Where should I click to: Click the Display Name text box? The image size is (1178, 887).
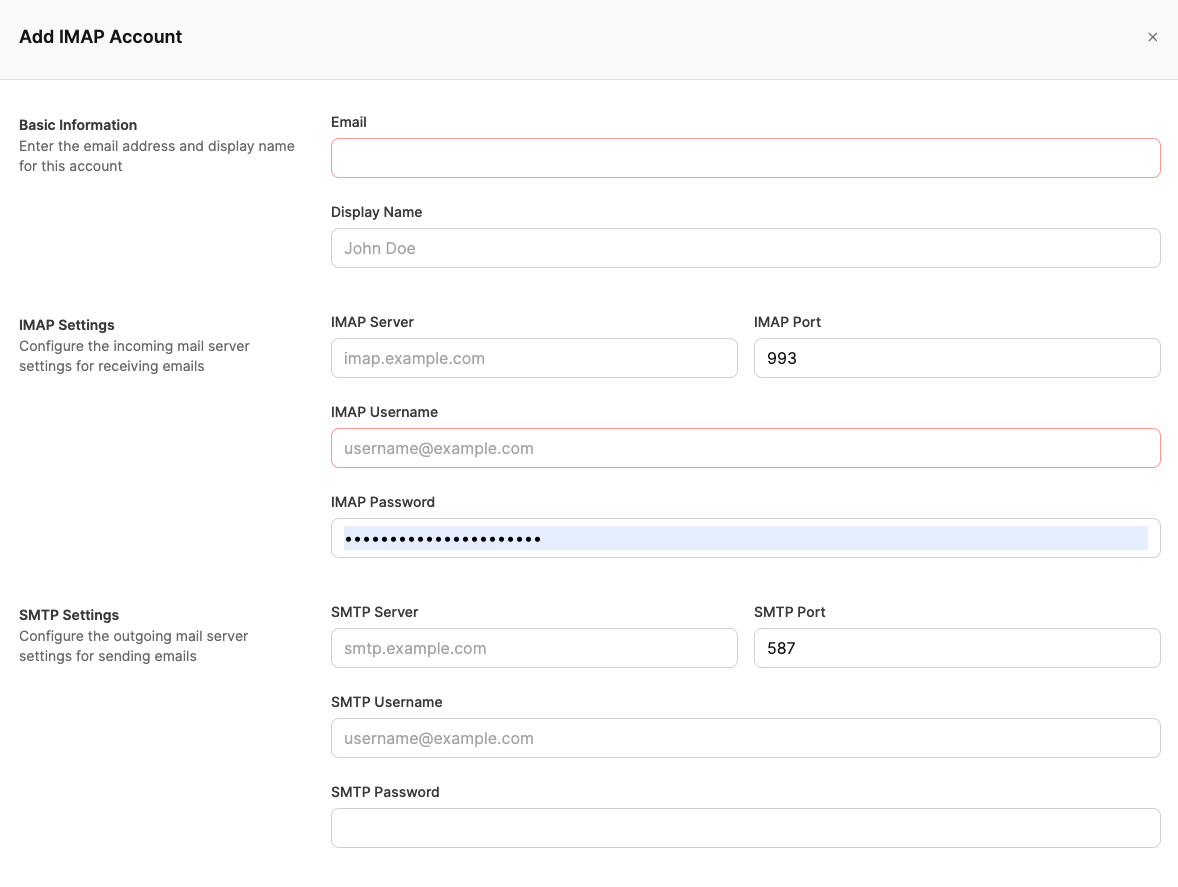(745, 248)
